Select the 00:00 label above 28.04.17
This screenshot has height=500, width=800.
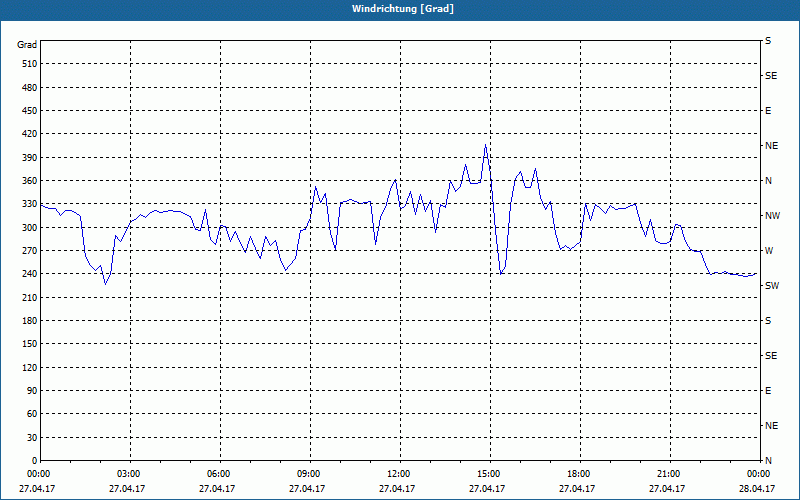pyautogui.click(x=758, y=473)
